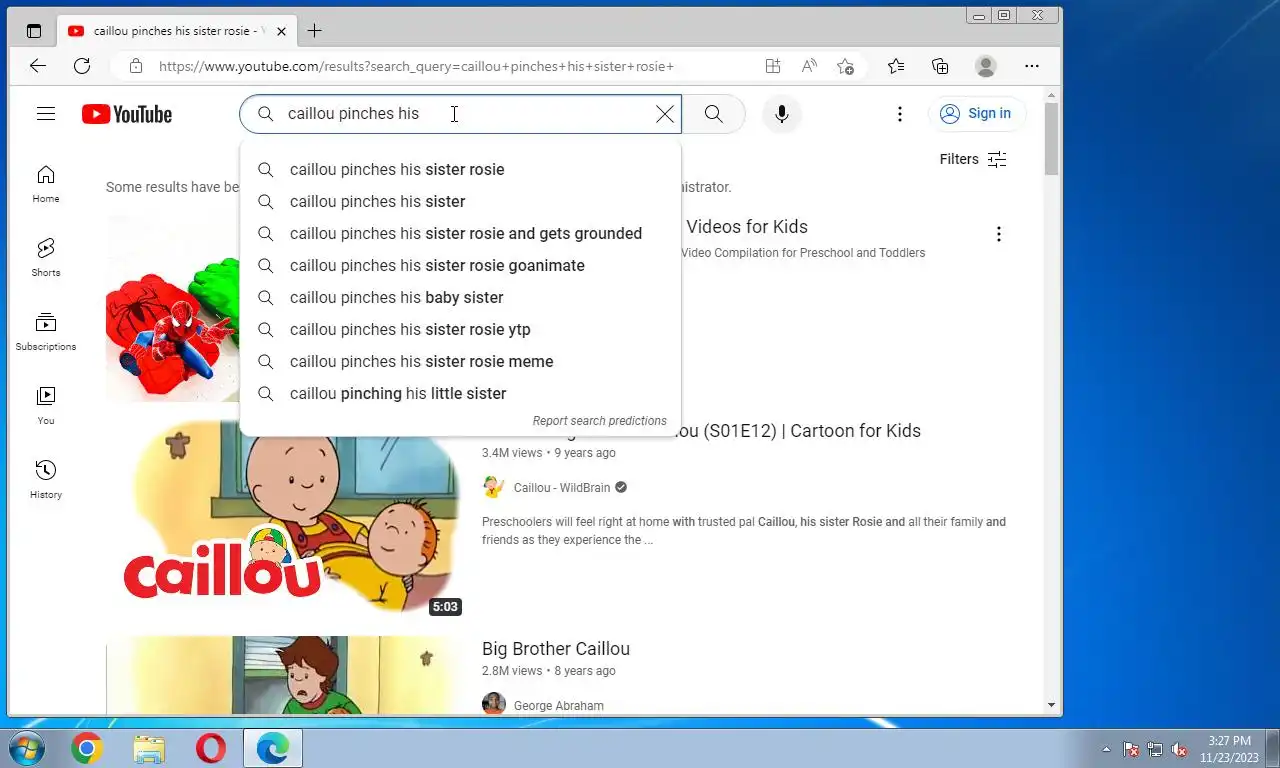Open a new browser tab
The image size is (1280, 768).
(x=314, y=31)
